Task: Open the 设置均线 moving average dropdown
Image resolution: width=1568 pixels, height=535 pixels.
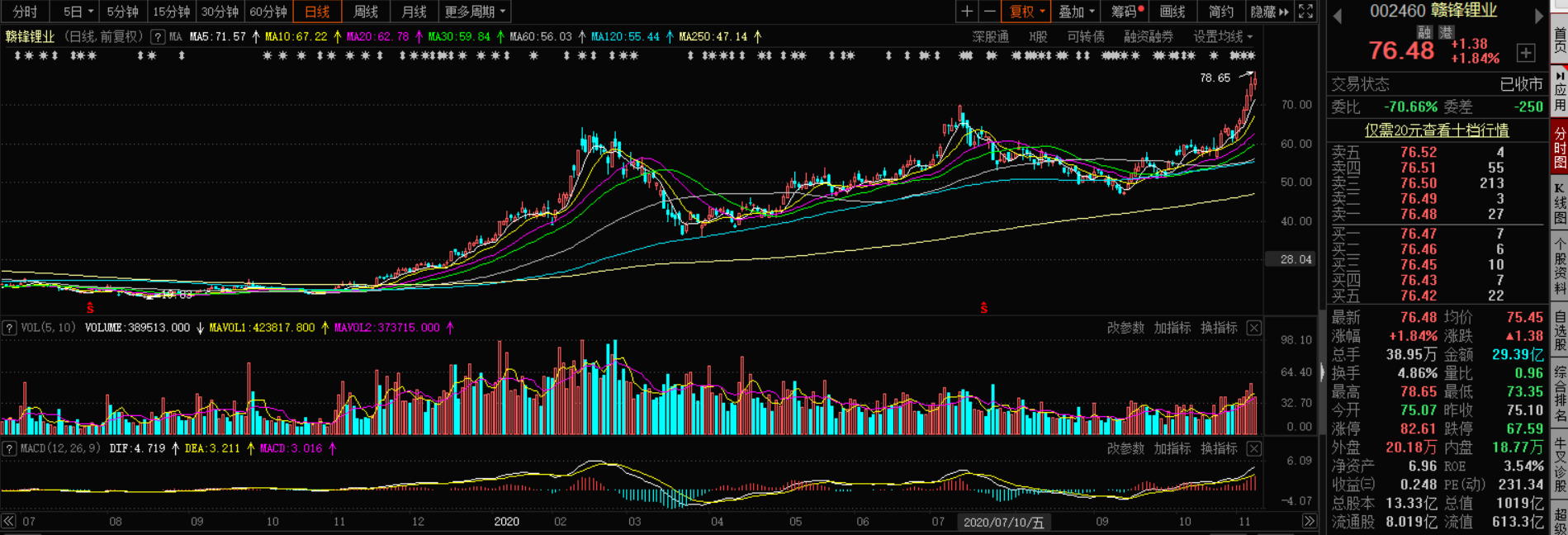Action: pos(1223,37)
